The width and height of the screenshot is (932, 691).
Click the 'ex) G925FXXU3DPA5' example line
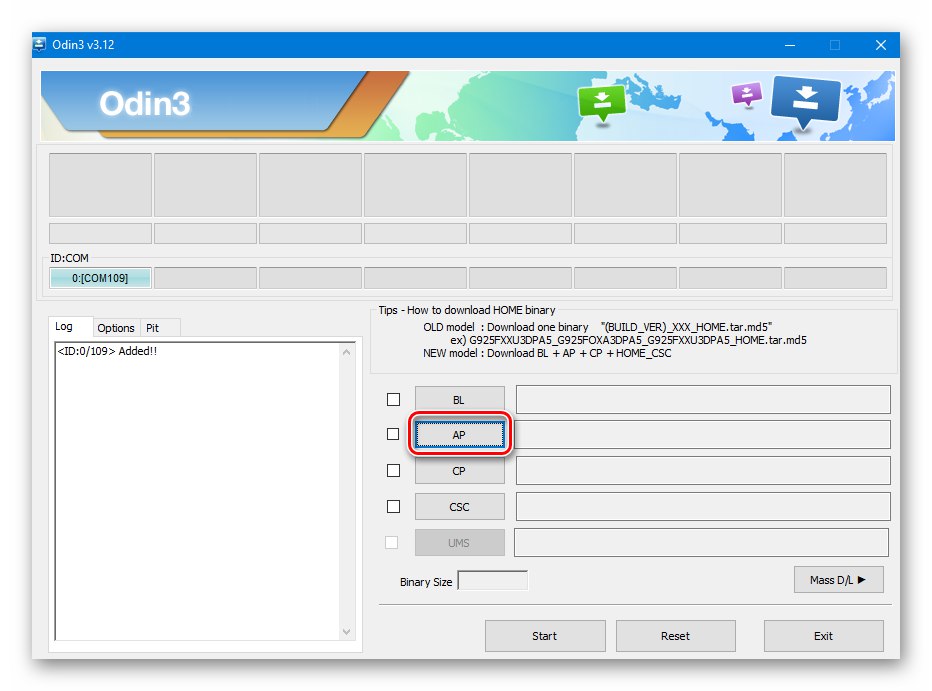point(628,340)
